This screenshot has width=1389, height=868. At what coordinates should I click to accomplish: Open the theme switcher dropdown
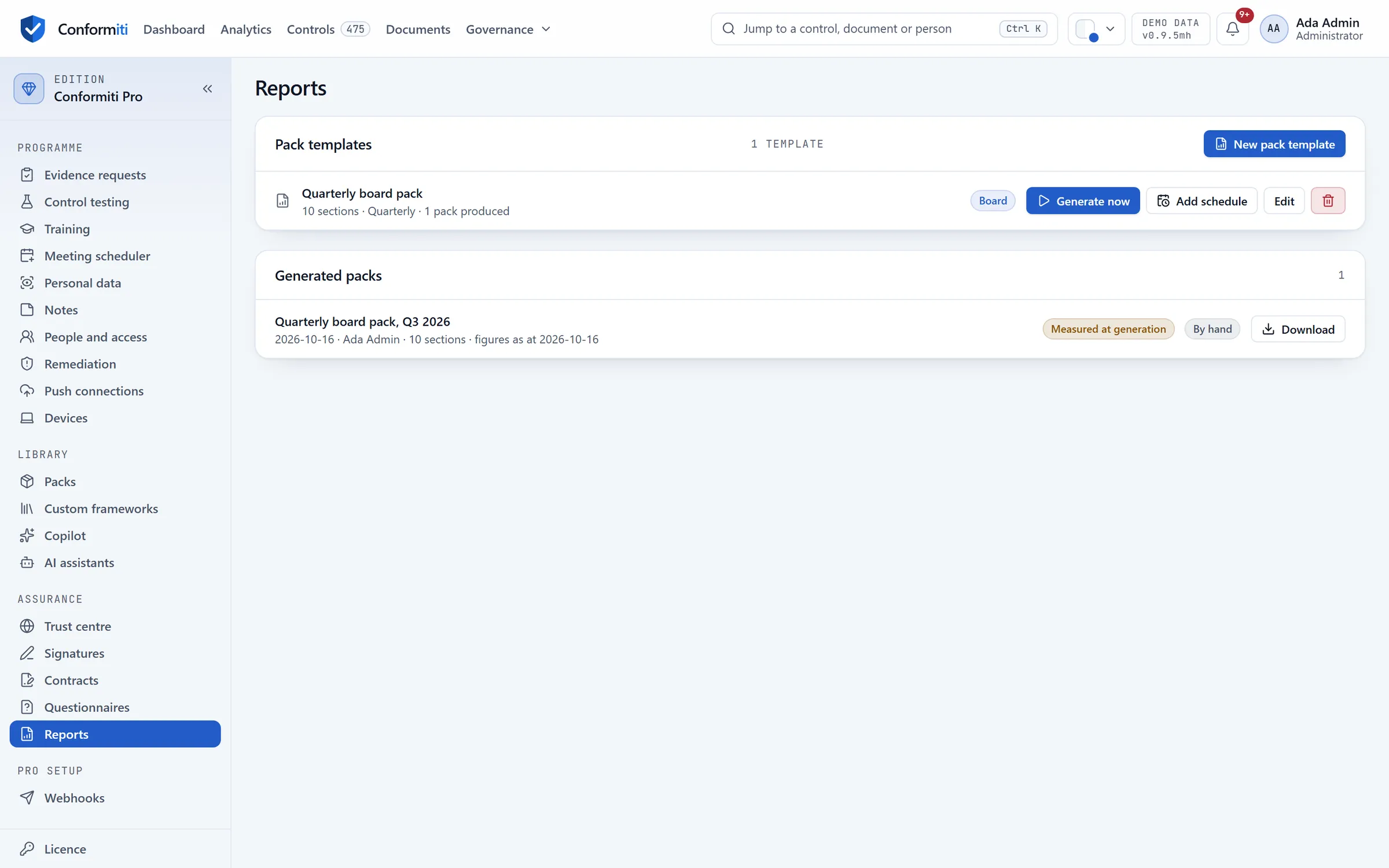1096,29
